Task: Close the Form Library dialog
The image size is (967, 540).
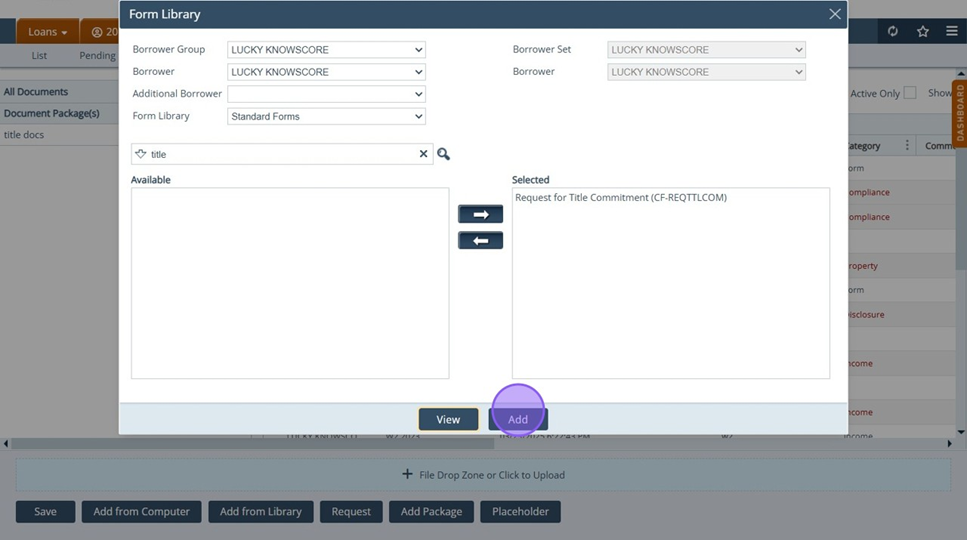Action: [835, 14]
